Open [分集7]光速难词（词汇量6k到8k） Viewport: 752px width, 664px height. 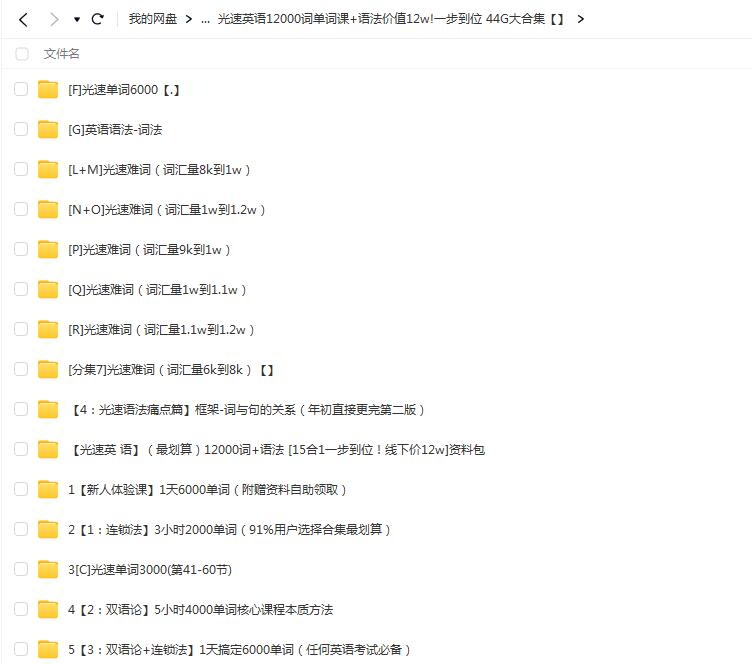[x=171, y=370]
